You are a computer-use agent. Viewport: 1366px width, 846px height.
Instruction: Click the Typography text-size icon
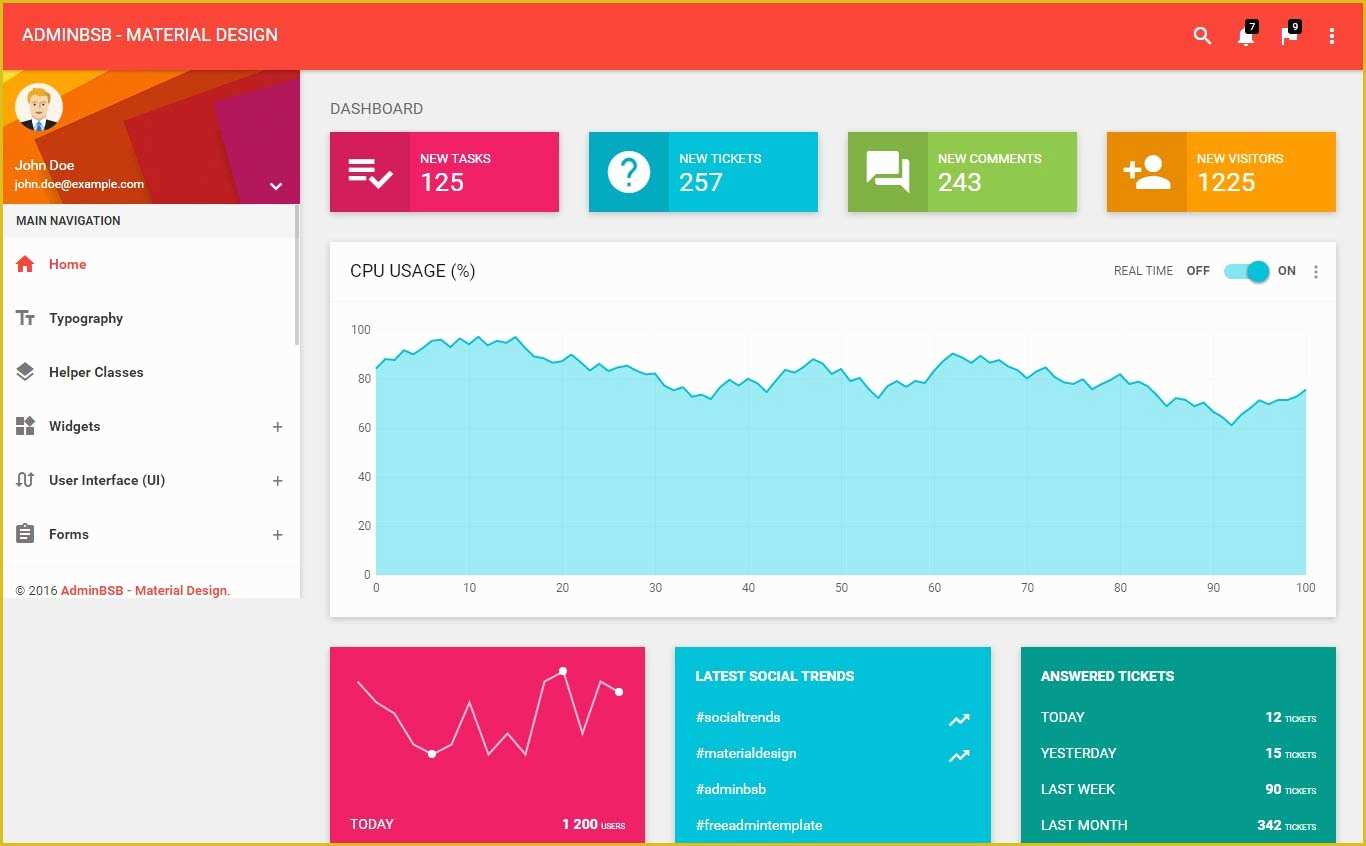(x=25, y=318)
